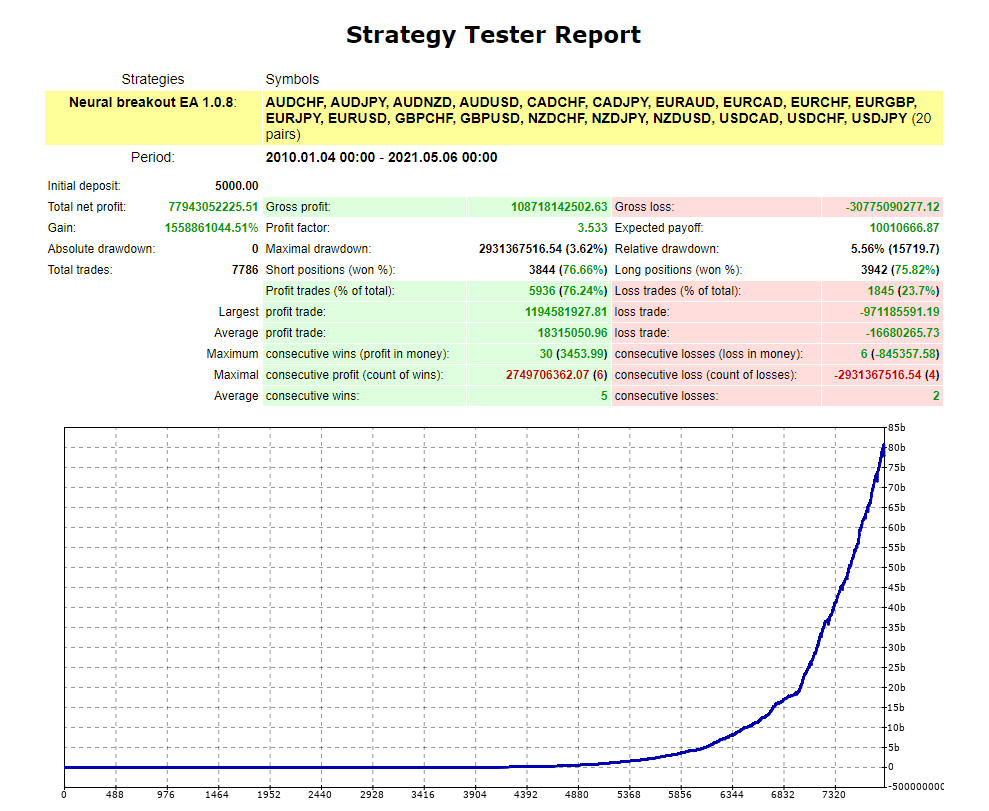Click the Gross profit label
This screenshot has width=989, height=811.
tap(298, 207)
